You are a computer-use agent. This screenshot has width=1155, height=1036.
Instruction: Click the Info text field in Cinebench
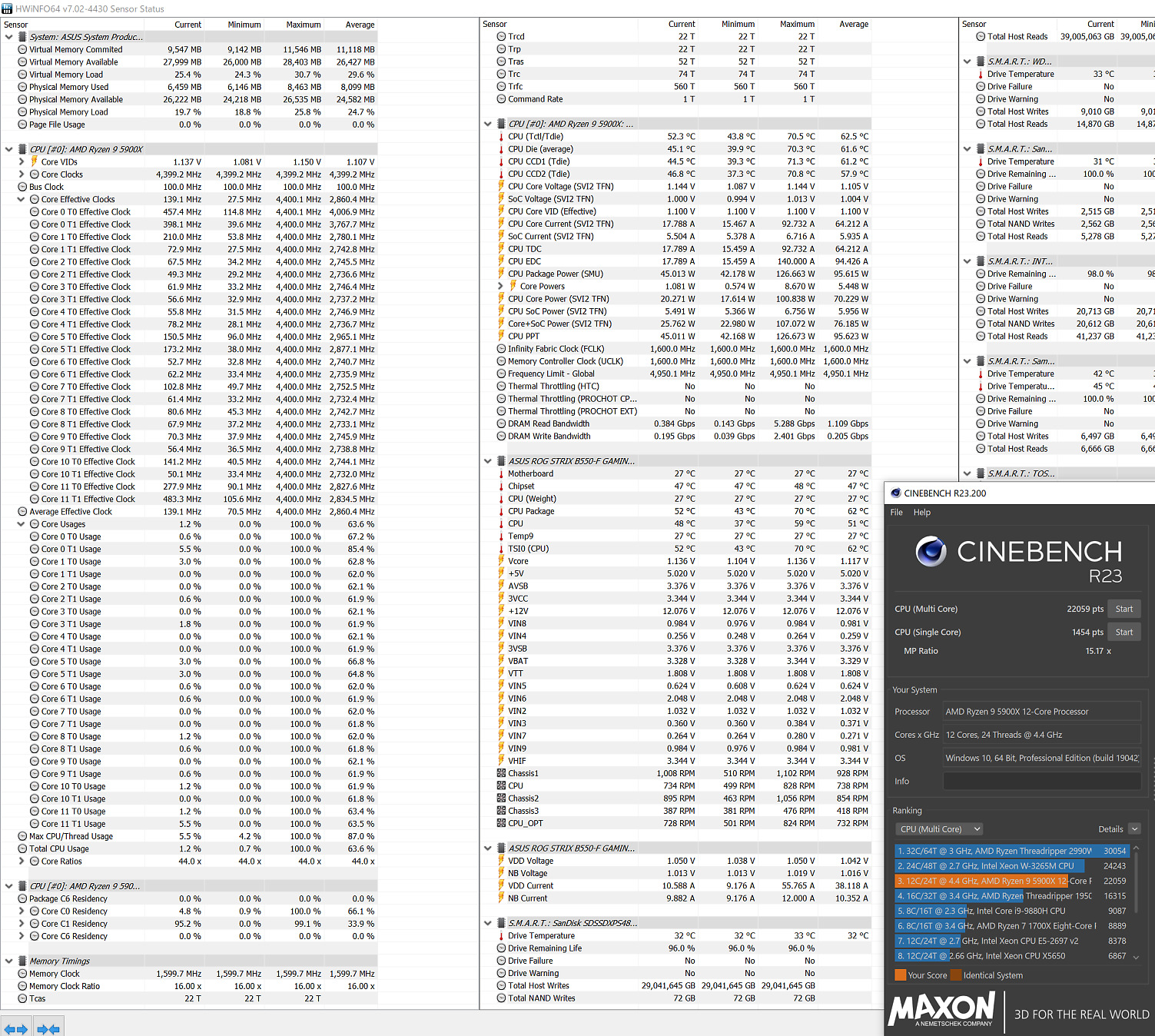(1042, 782)
